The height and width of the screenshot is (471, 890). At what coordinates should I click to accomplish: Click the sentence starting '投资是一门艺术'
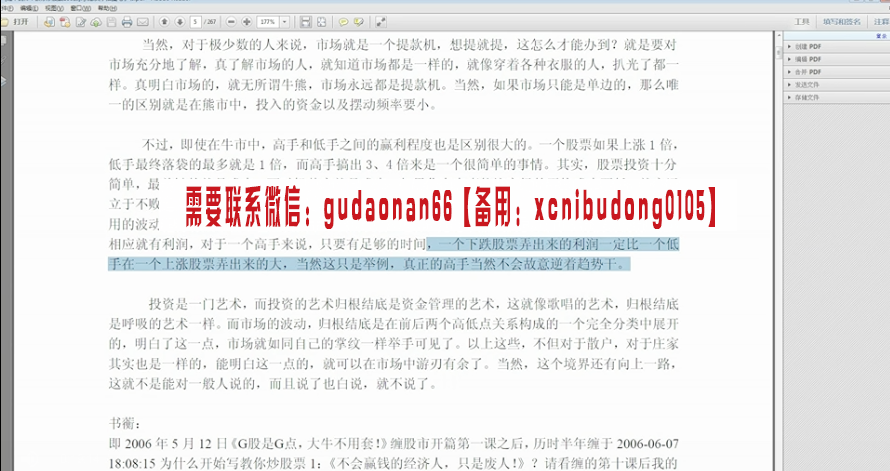click(x=393, y=344)
